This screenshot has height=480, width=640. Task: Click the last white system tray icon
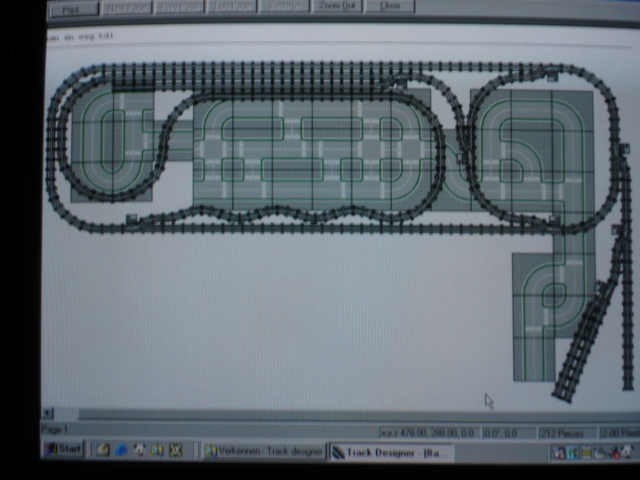(627, 452)
